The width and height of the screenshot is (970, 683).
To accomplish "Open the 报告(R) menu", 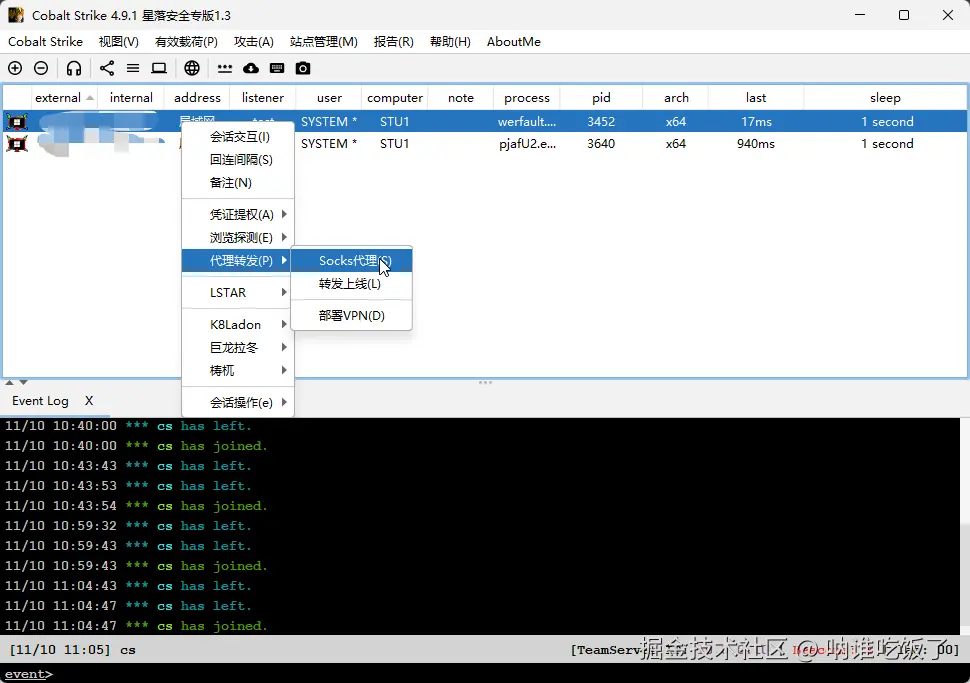I will [x=393, y=41].
